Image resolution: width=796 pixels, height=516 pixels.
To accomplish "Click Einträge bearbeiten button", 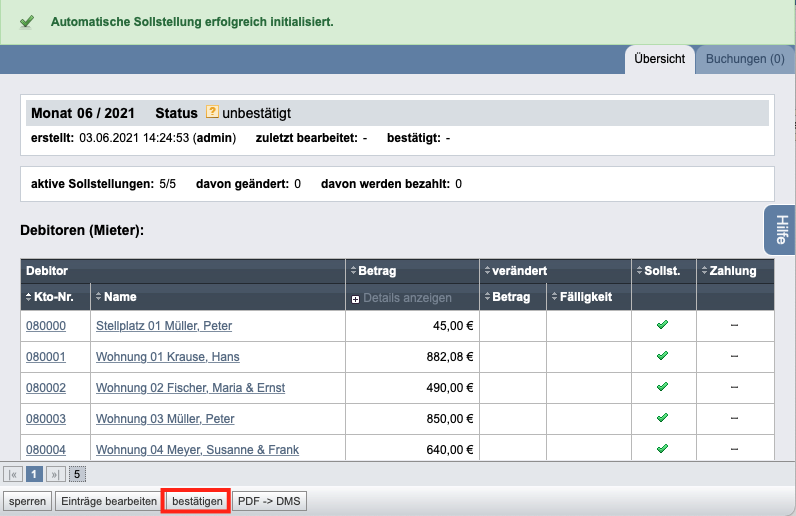I will click(109, 501).
